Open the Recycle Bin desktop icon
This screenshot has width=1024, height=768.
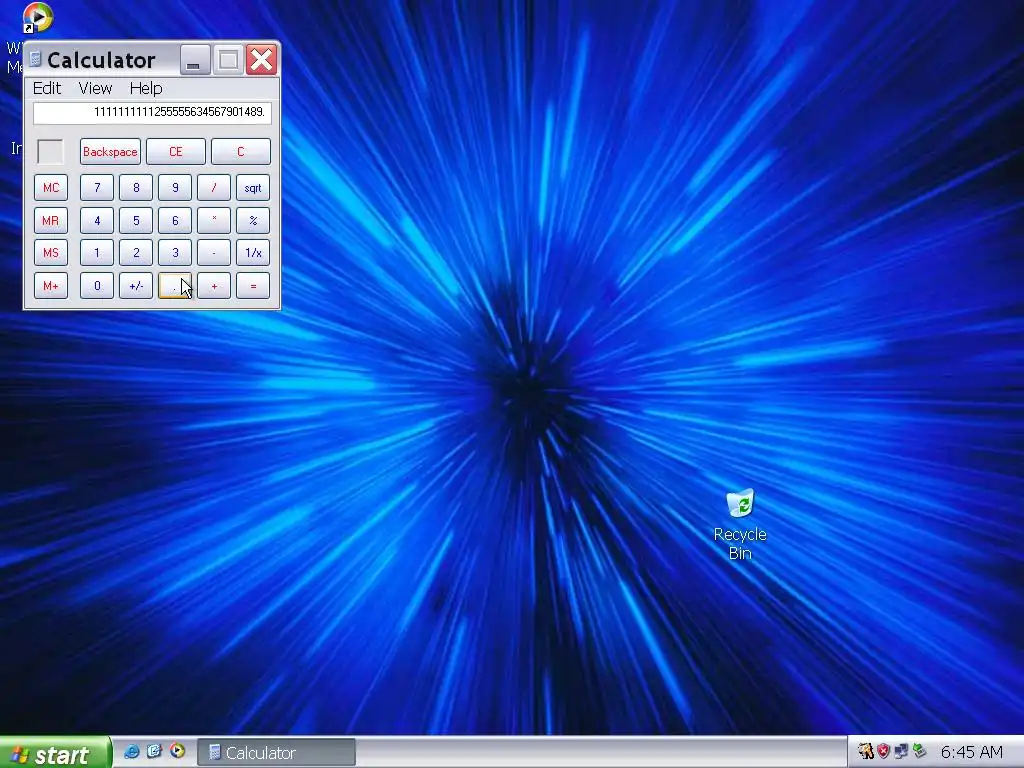(740, 524)
